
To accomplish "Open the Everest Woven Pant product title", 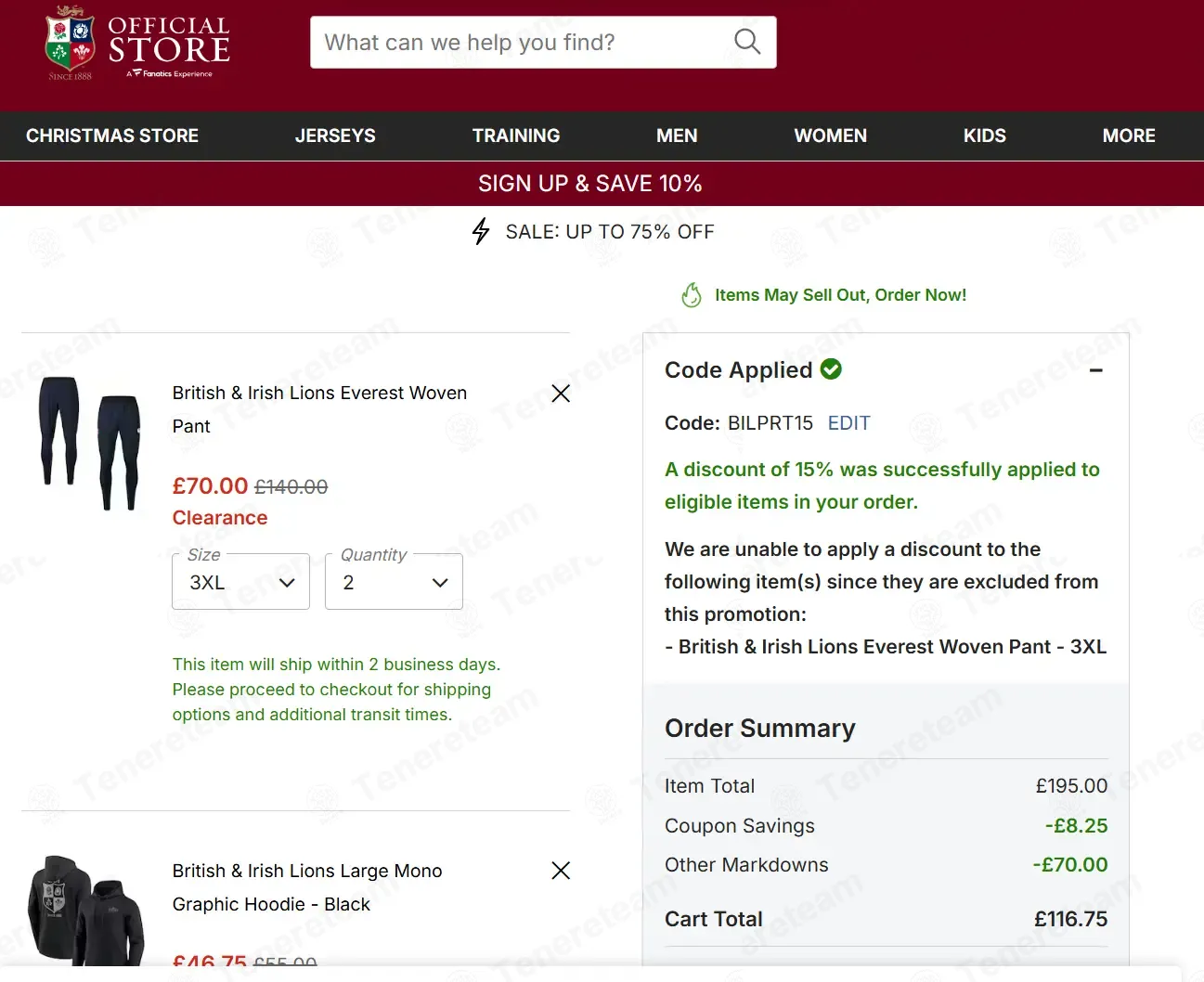I will (x=319, y=409).
